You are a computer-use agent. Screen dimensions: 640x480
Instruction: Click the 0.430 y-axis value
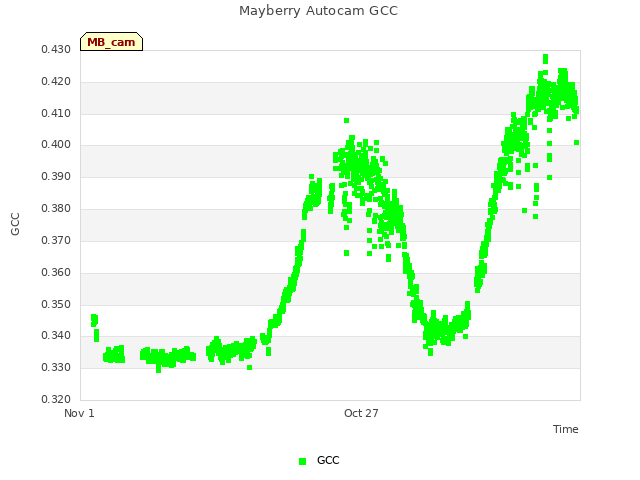(x=56, y=50)
